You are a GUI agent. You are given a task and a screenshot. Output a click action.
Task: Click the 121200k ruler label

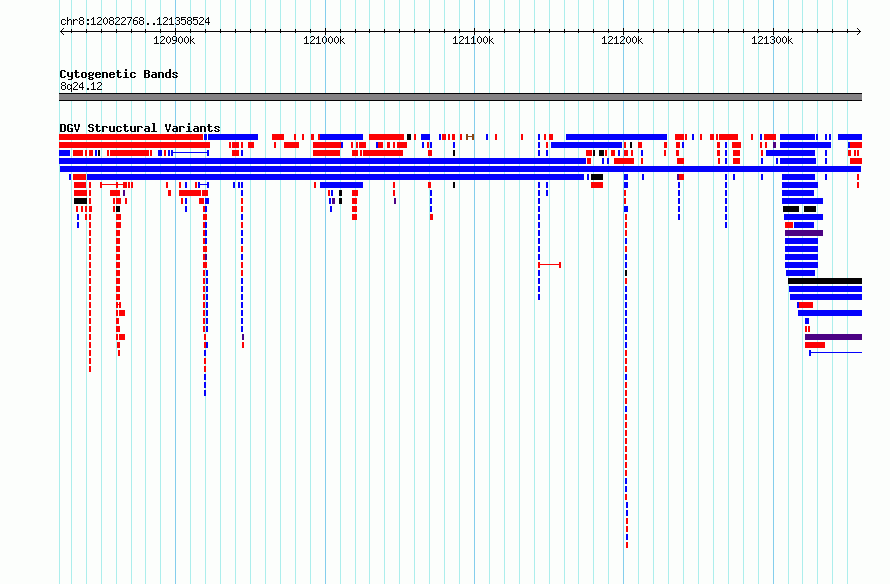623,40
